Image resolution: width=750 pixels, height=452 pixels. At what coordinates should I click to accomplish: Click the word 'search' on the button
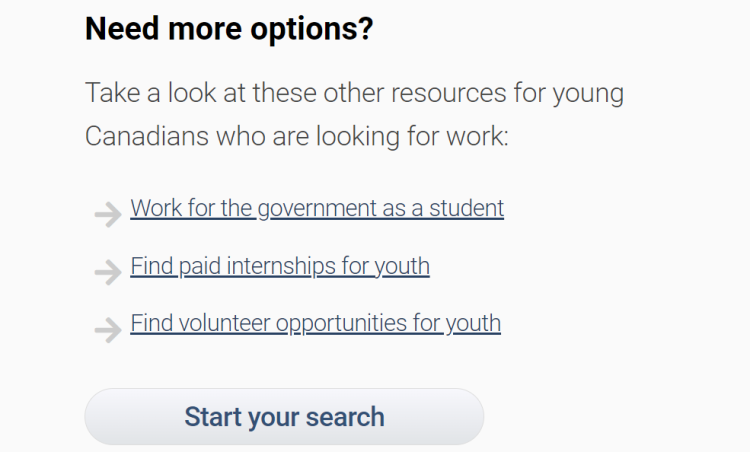pos(339,417)
